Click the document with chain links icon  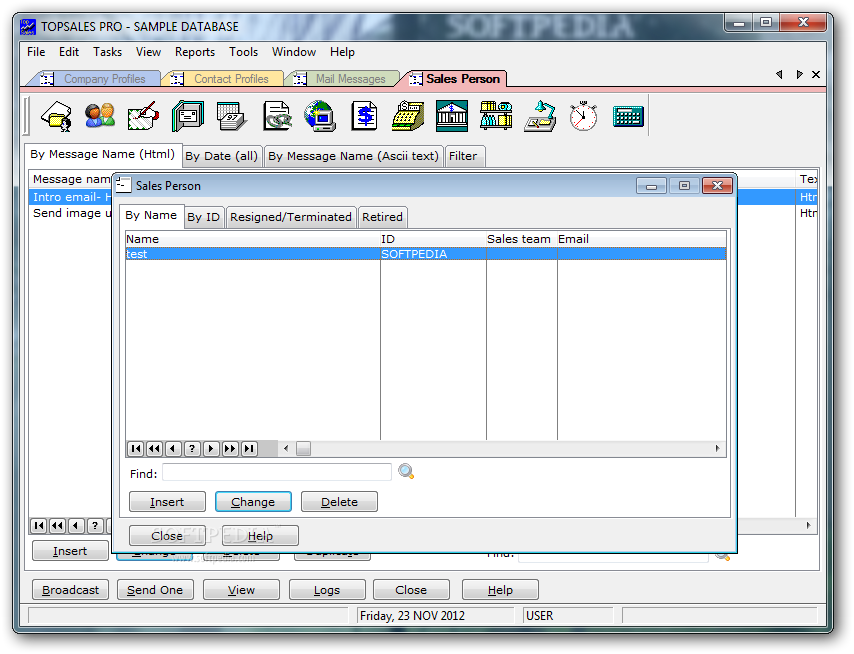tap(277, 116)
